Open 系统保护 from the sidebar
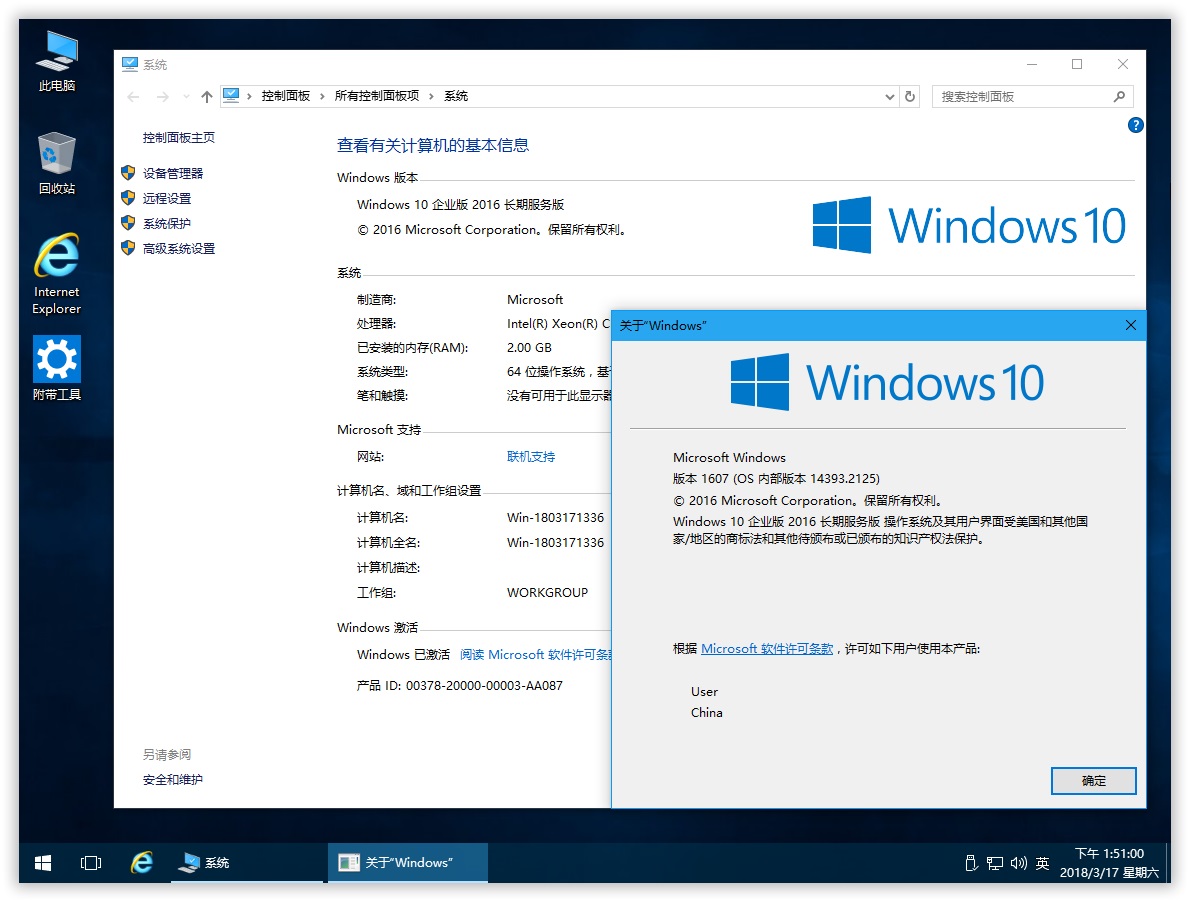The height and width of the screenshot is (902, 1190). [167, 223]
